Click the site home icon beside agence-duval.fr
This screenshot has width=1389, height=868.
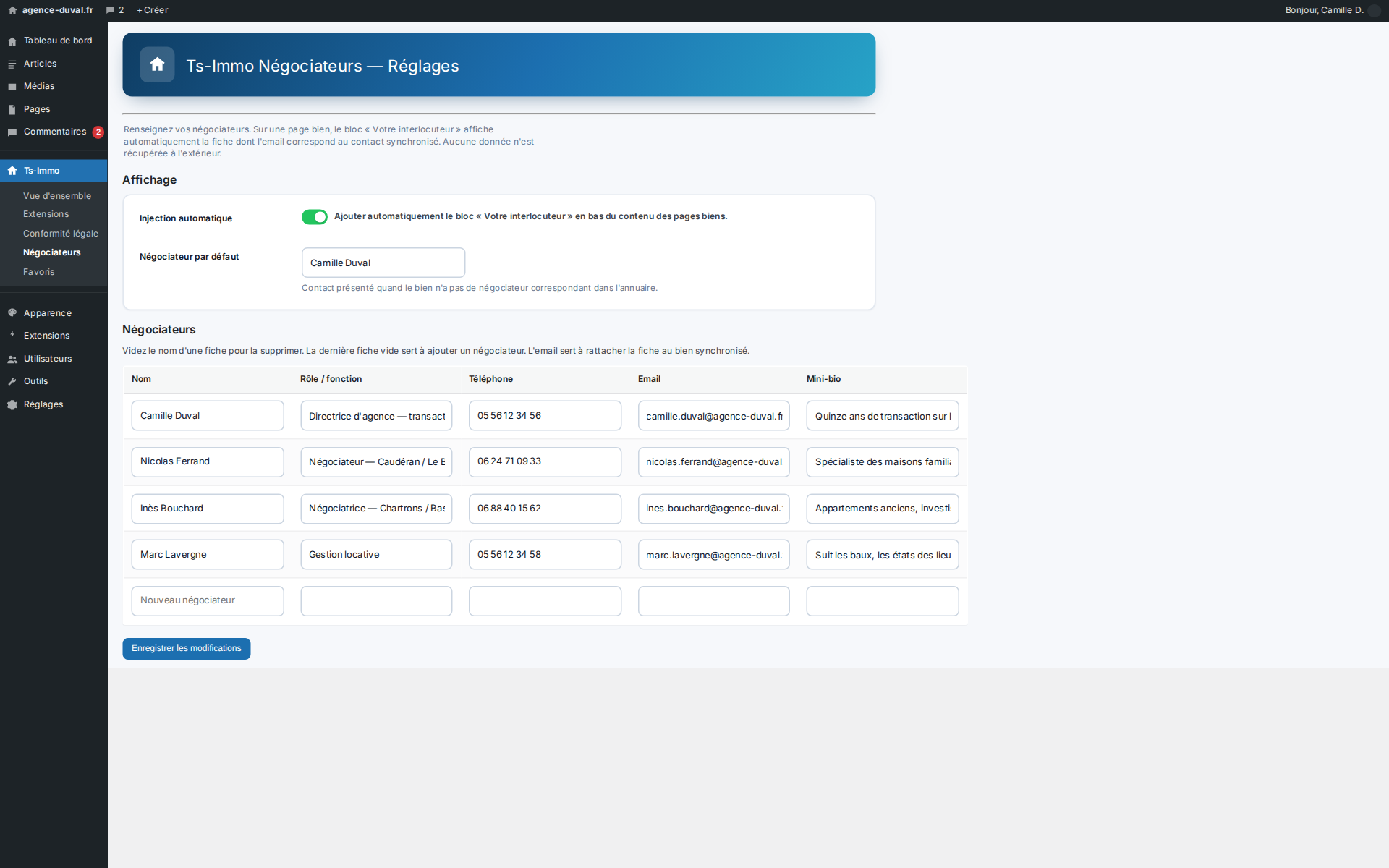pos(12,10)
